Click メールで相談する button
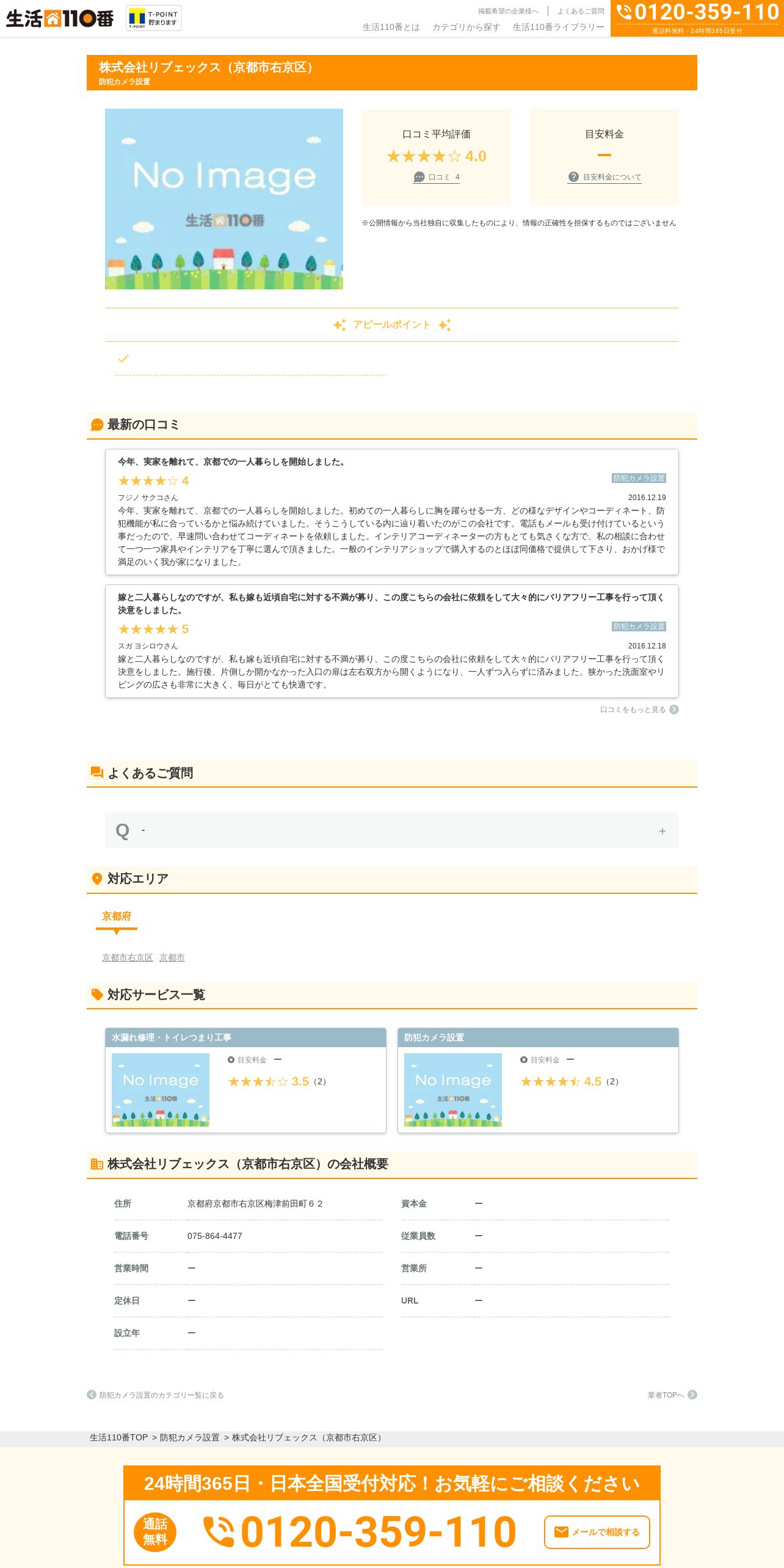Viewport: 784px width, 1568px height. pyautogui.click(x=597, y=1532)
